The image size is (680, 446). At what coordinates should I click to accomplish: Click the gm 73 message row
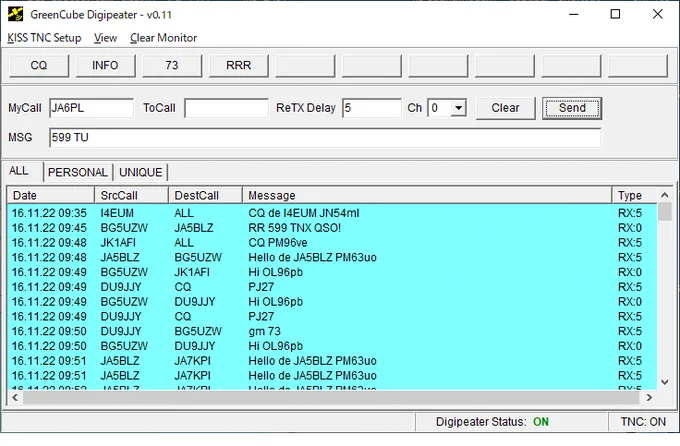pos(332,331)
